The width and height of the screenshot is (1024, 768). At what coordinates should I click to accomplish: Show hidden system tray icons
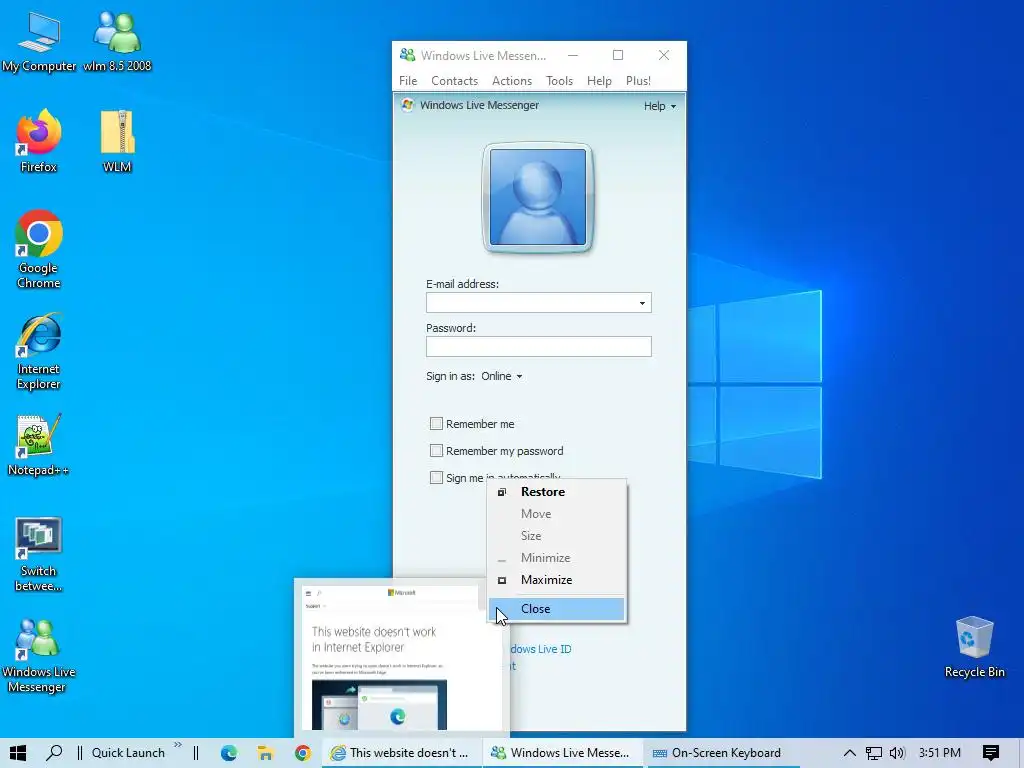(850, 753)
